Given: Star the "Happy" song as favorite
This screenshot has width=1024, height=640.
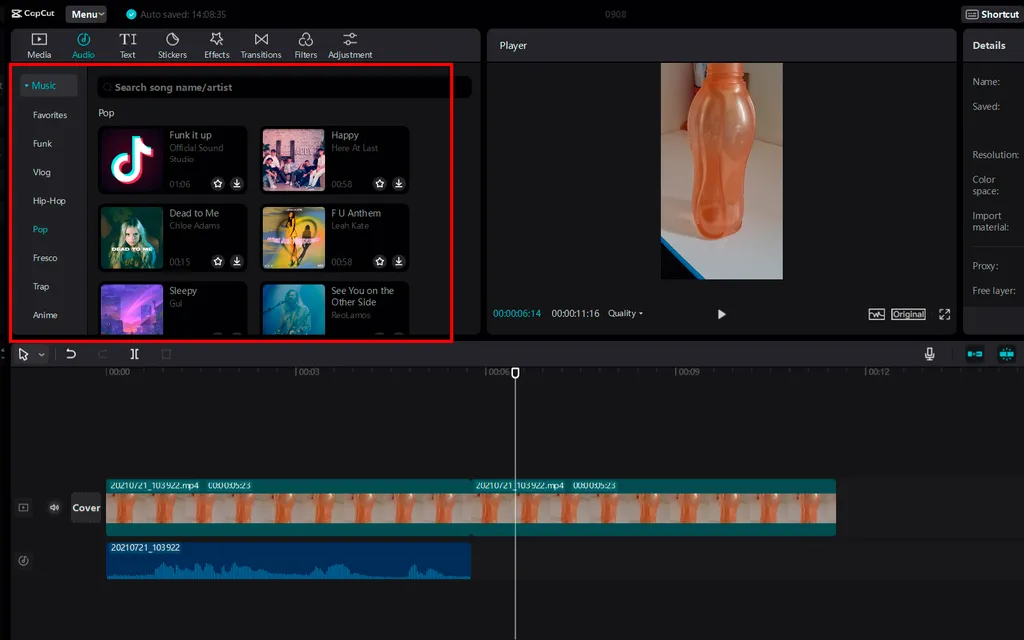Looking at the screenshot, I should [x=379, y=184].
